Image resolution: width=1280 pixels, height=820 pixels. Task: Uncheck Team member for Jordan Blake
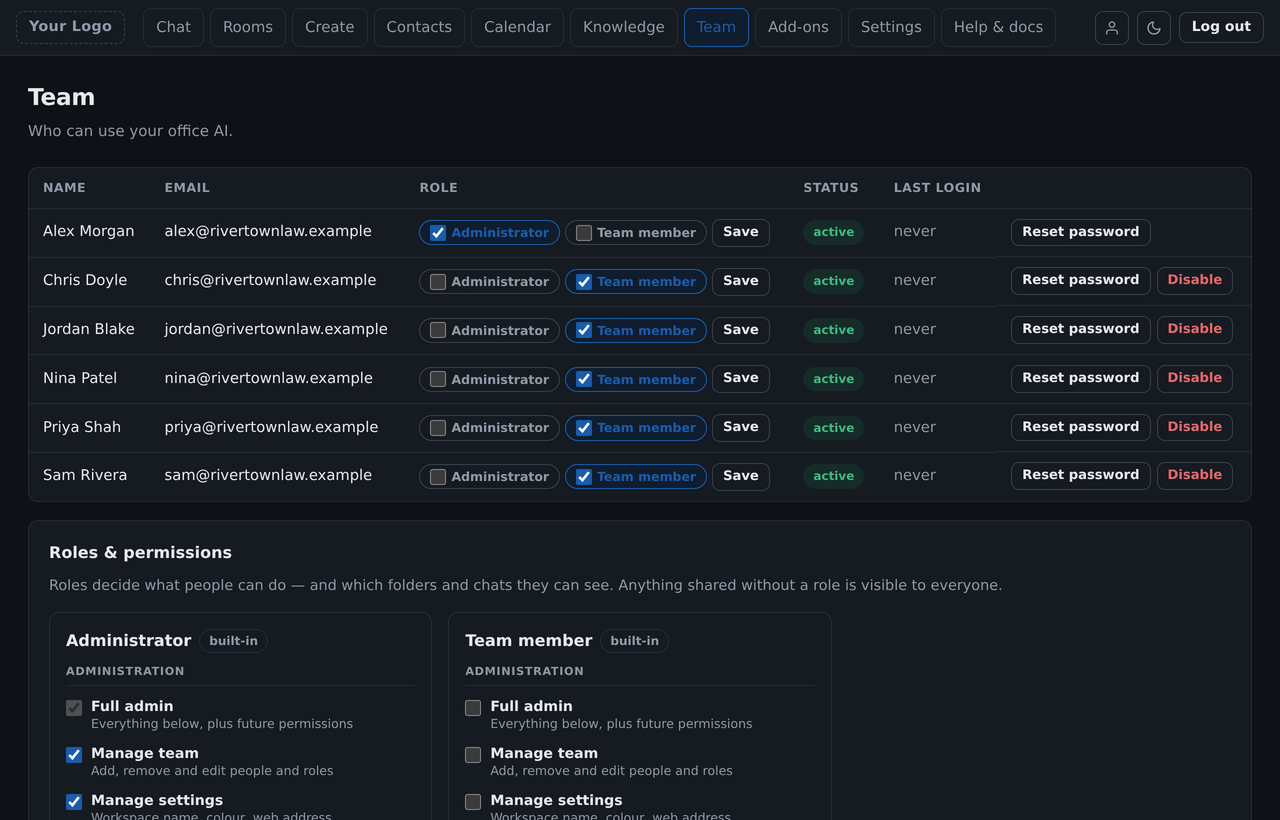[584, 330]
